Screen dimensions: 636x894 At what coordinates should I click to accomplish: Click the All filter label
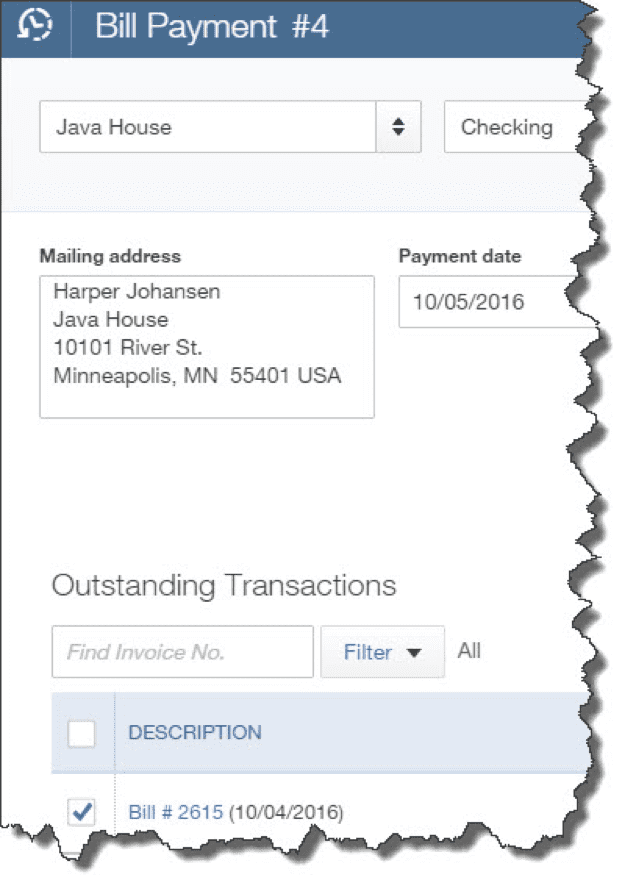click(470, 650)
